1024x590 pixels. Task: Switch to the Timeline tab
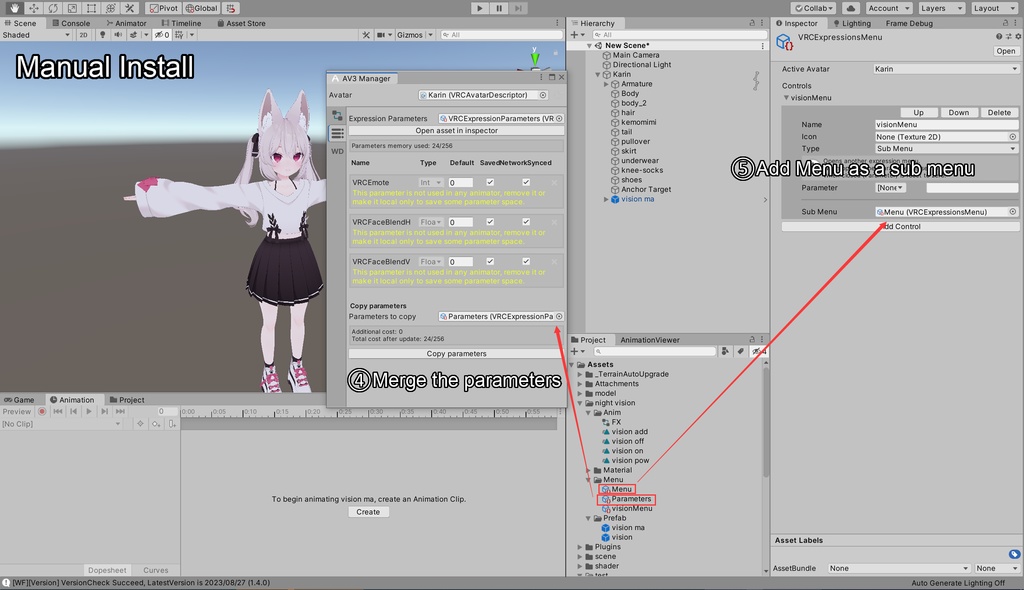pyautogui.click(x=181, y=23)
